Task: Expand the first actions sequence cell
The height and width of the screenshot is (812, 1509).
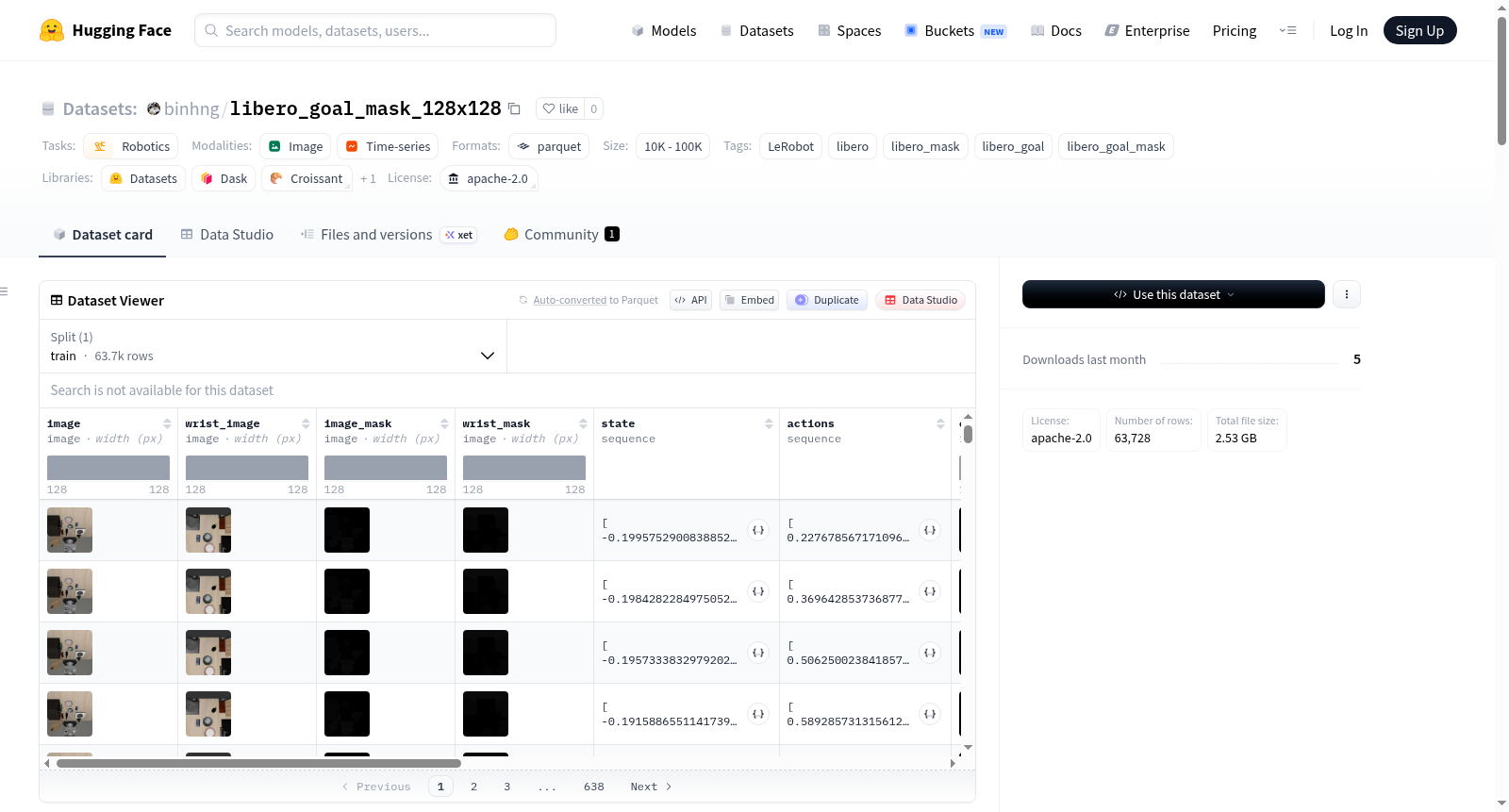Action: (x=930, y=530)
